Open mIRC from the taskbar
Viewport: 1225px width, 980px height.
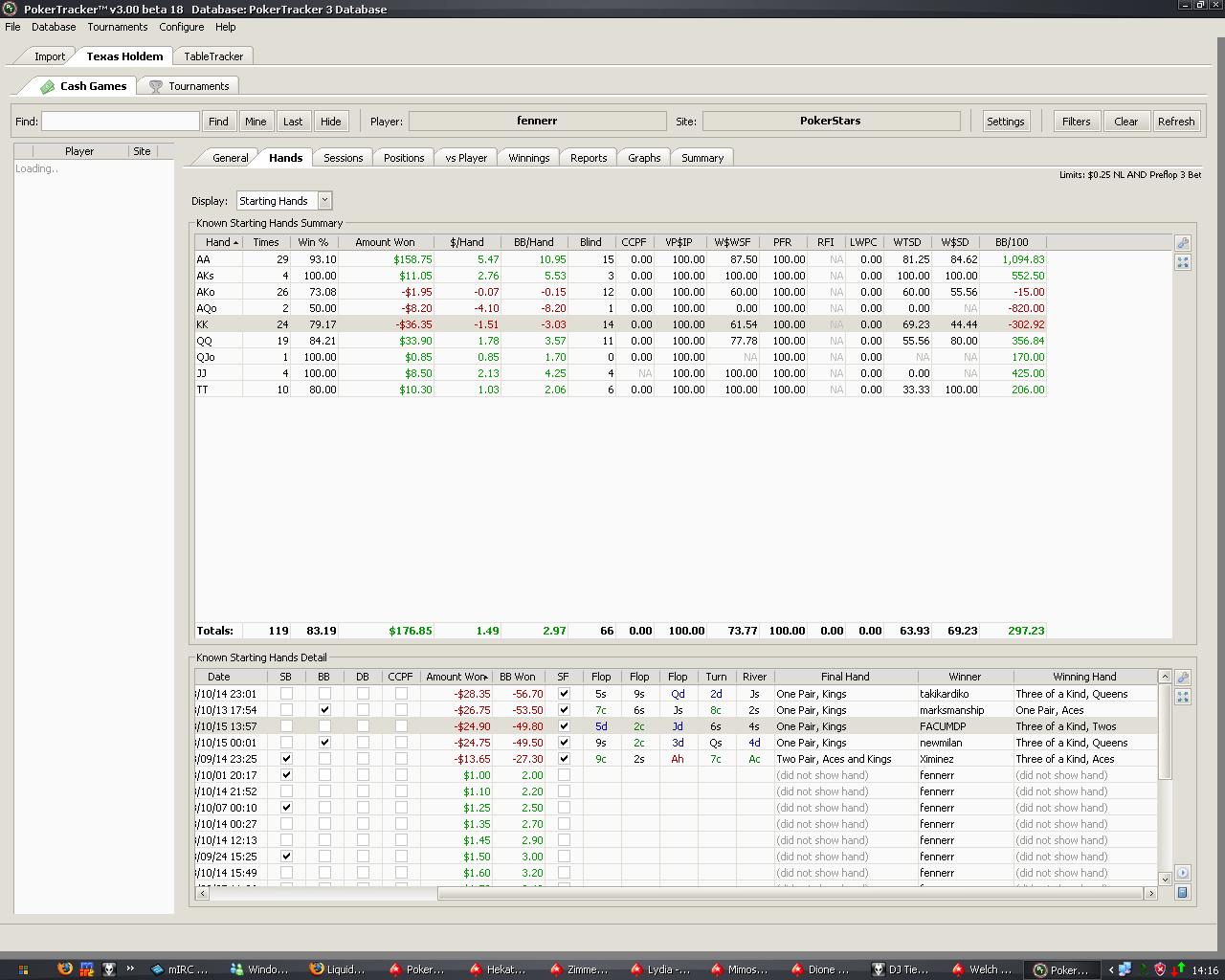pyautogui.click(x=180, y=969)
